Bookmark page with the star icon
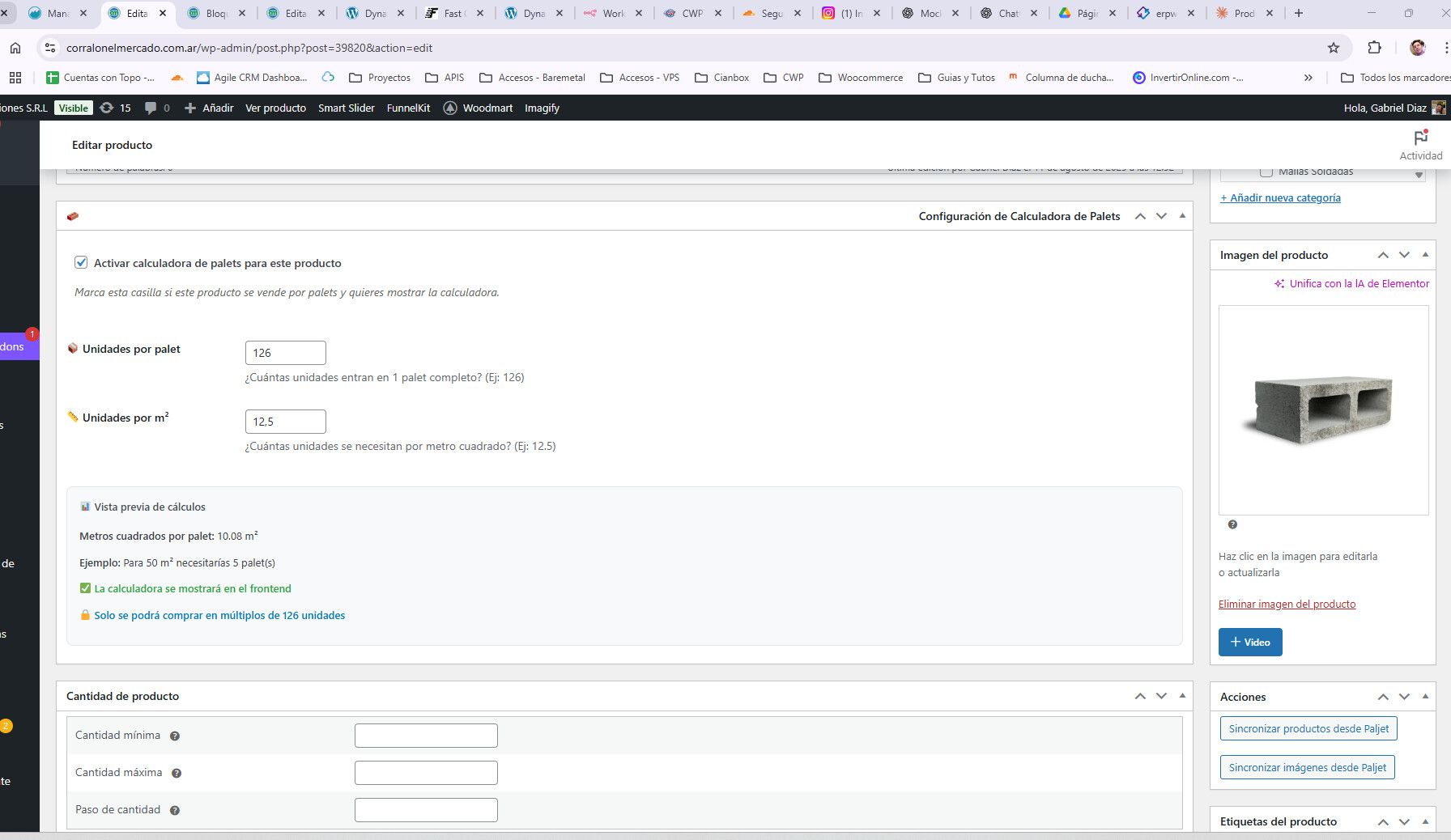Viewport: 1451px width, 840px height. coord(1333,48)
